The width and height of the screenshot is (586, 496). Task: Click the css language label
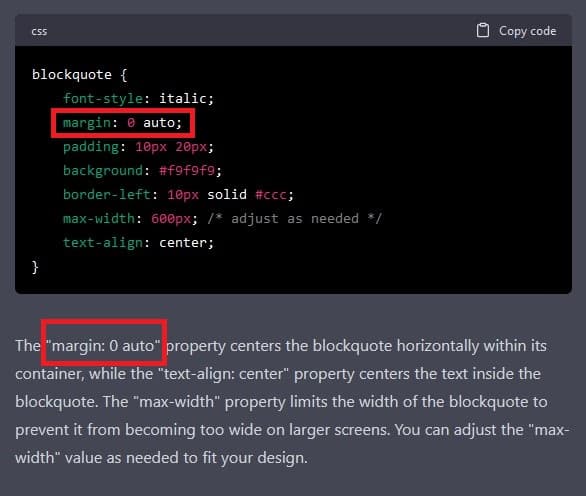point(39,31)
